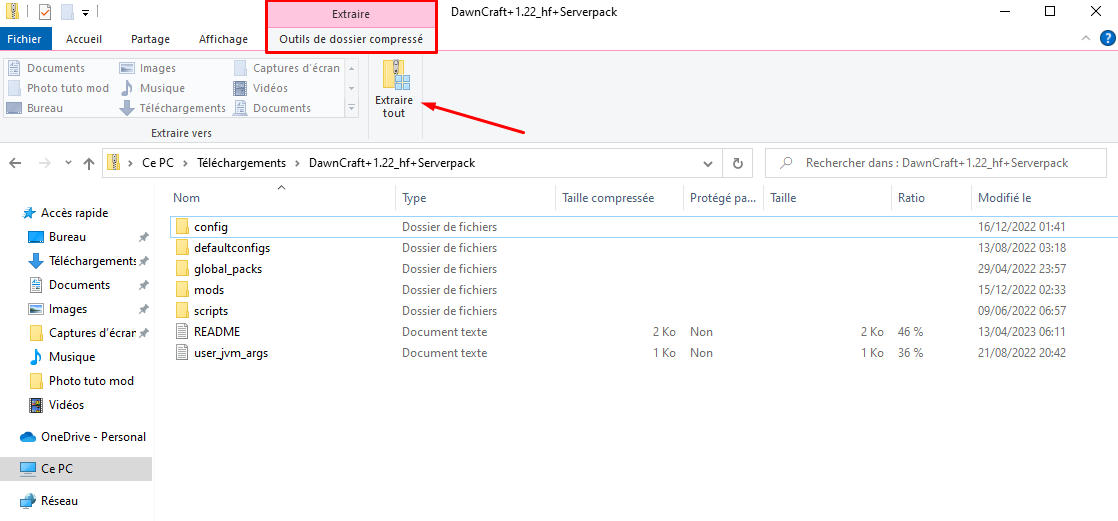Screen dimensions: 1118x521
Task: Click the 46 % ratio of README
Action: click(x=911, y=332)
